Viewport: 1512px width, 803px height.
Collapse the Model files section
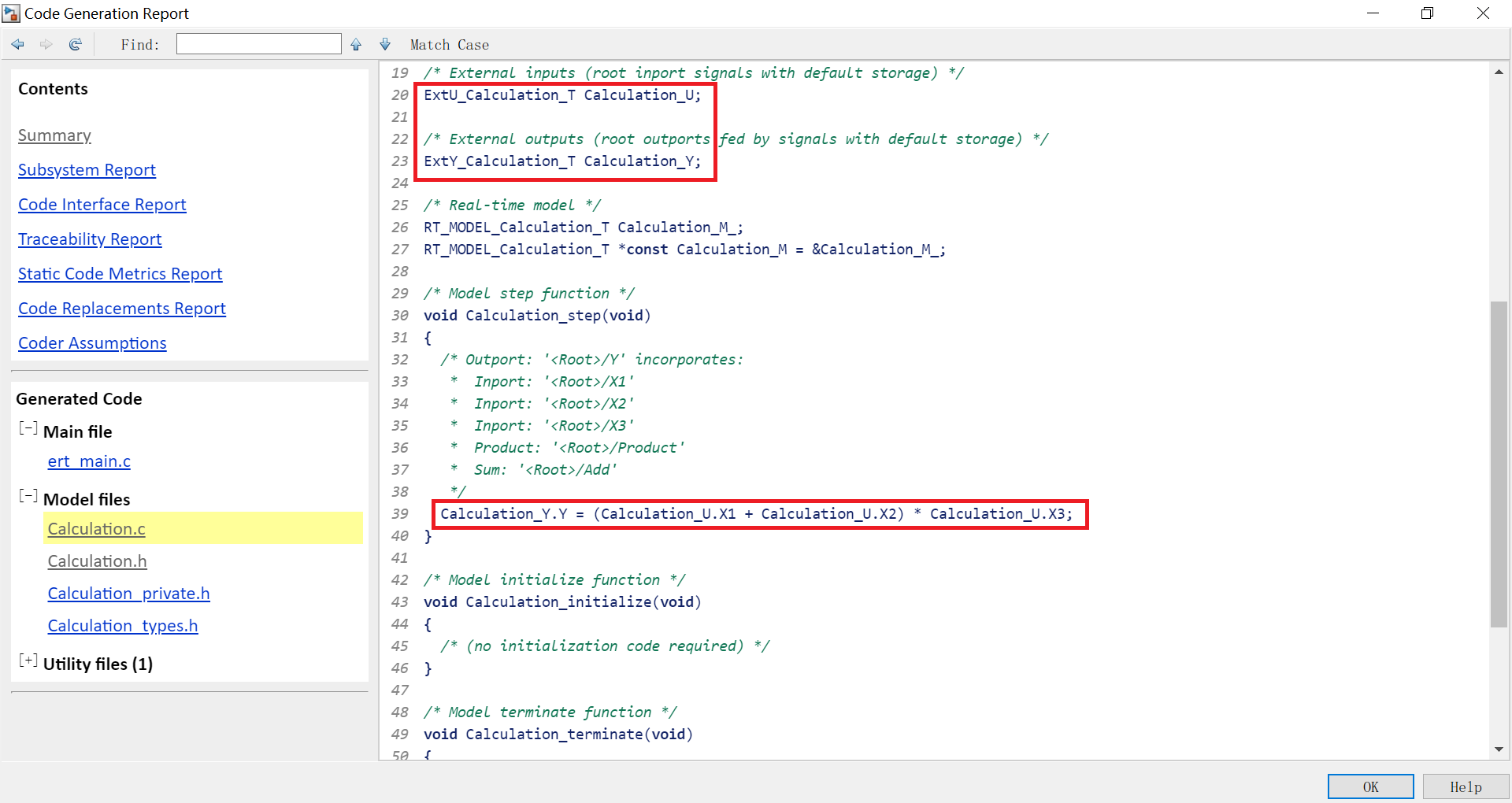click(x=28, y=496)
